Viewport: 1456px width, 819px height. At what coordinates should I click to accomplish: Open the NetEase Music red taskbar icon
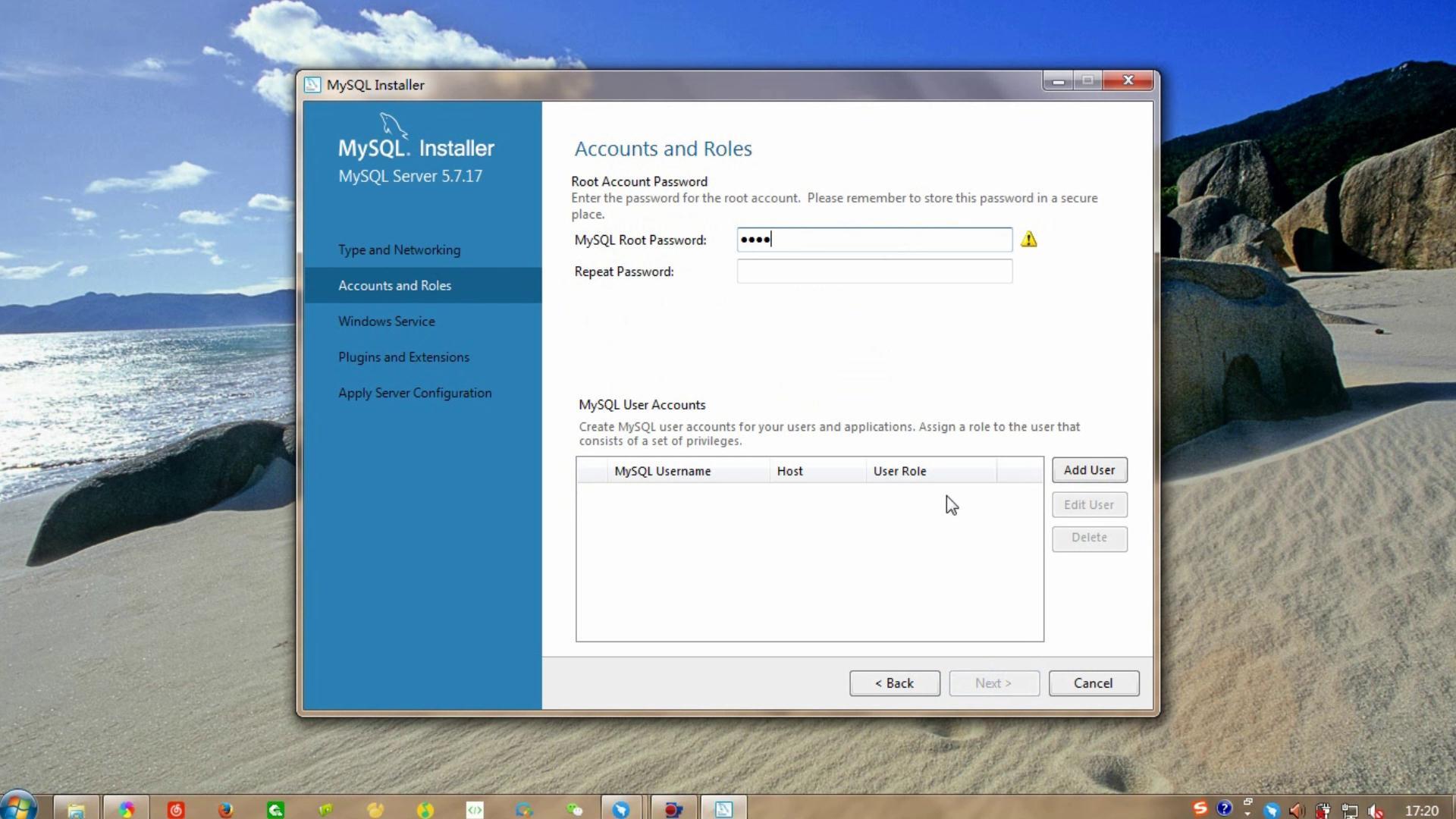(176, 810)
